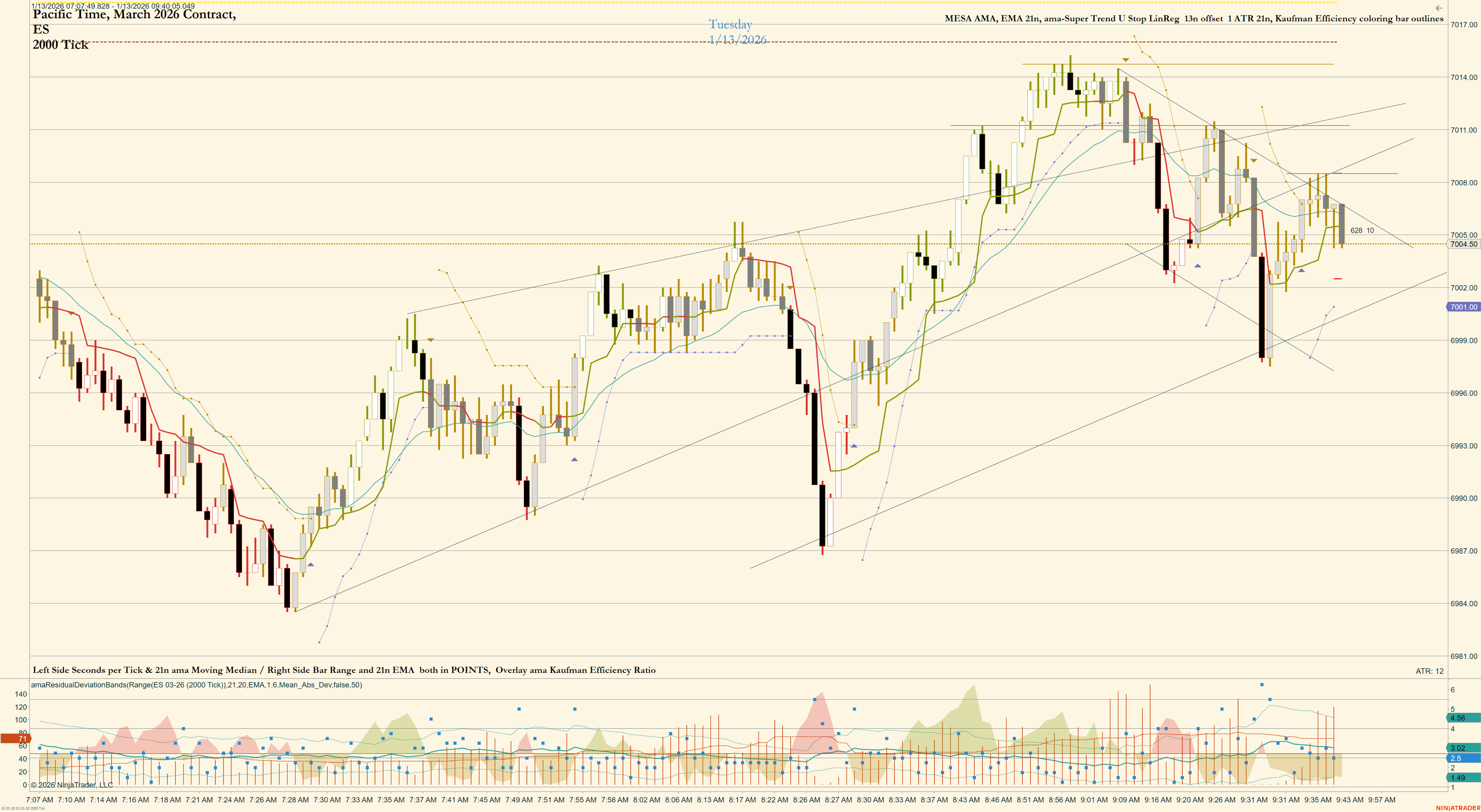
Task: Select the green 3.02 indicator value marker
Action: 1463,748
